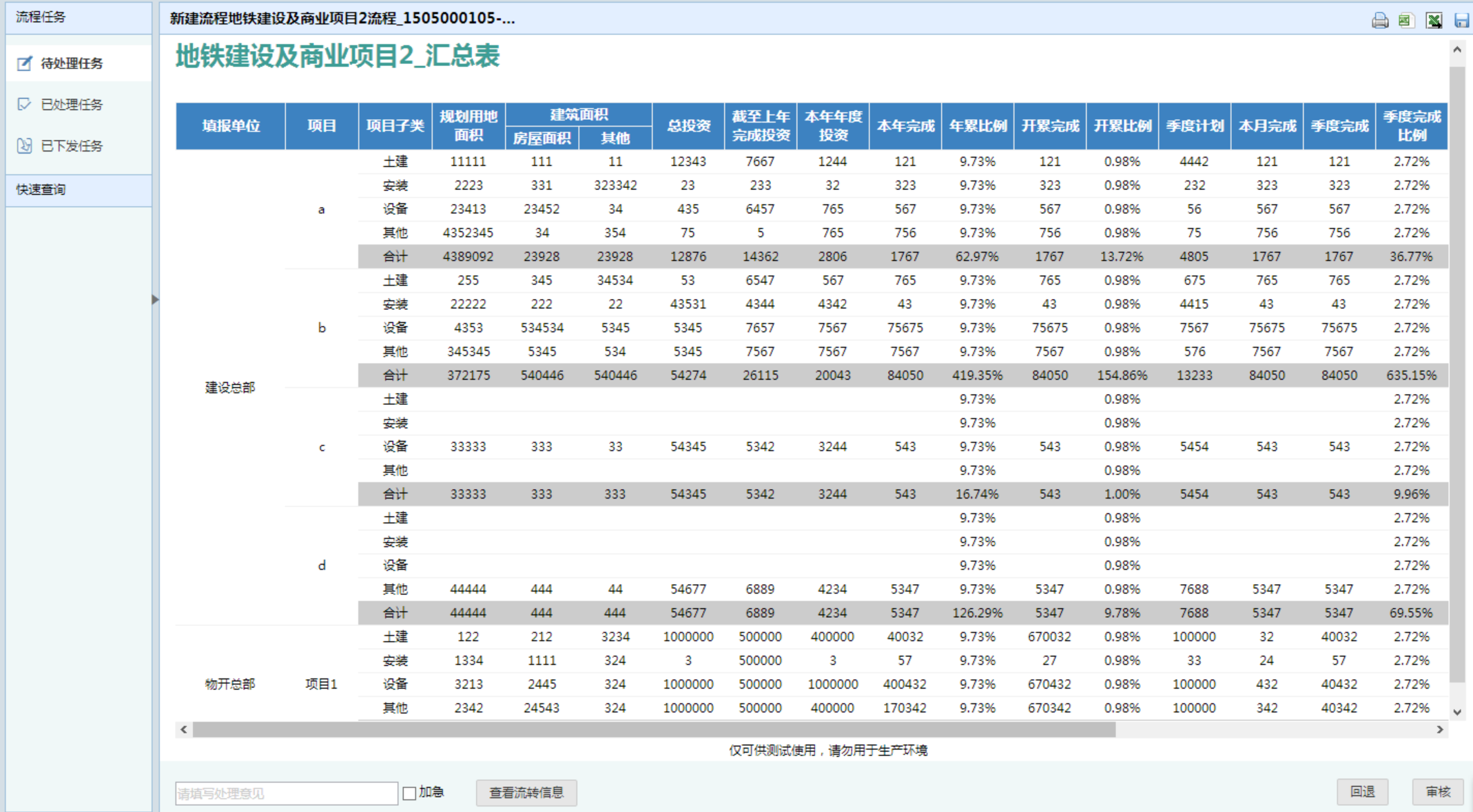Click the 本年年度投资 column header

point(833,126)
